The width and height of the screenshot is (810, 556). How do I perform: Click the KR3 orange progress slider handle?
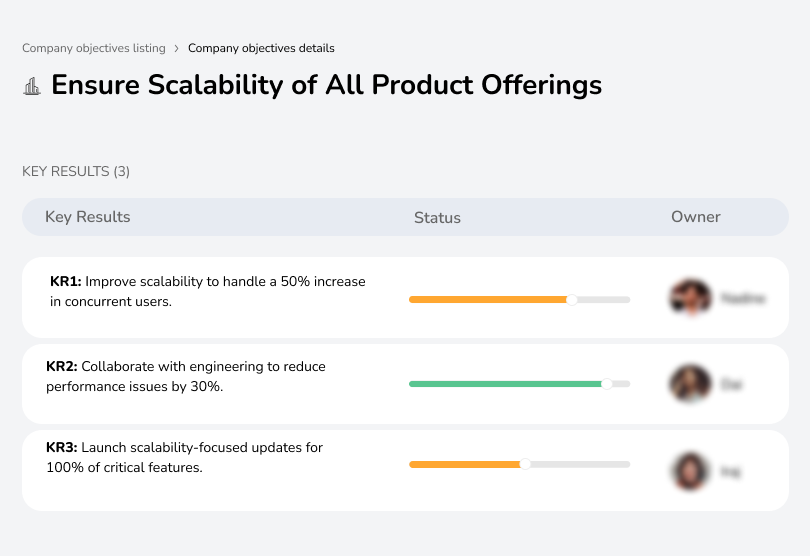pos(525,464)
